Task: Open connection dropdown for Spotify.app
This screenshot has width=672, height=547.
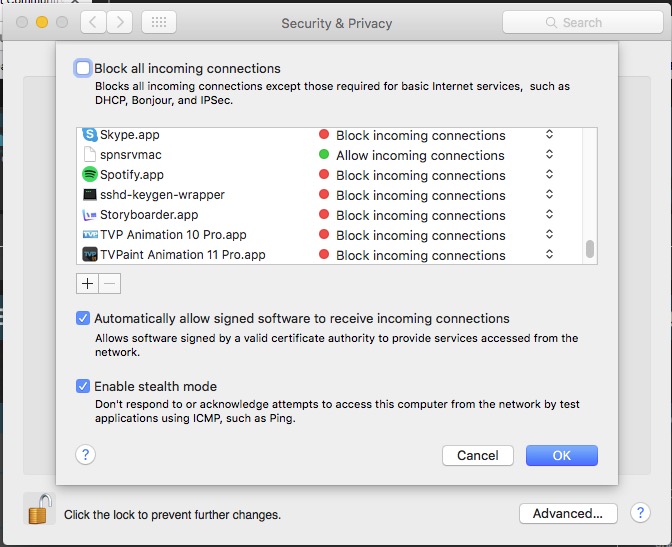Action: (x=549, y=174)
